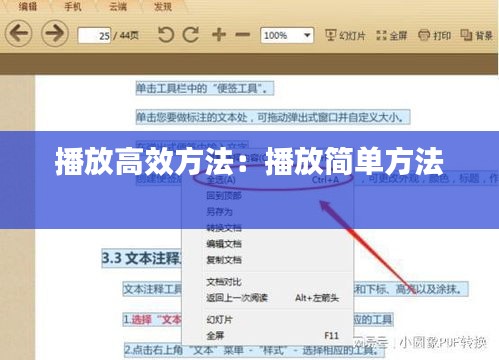This screenshot has height=360, width=499.
Task: Open print via 打印 icon
Action: coord(434,35)
